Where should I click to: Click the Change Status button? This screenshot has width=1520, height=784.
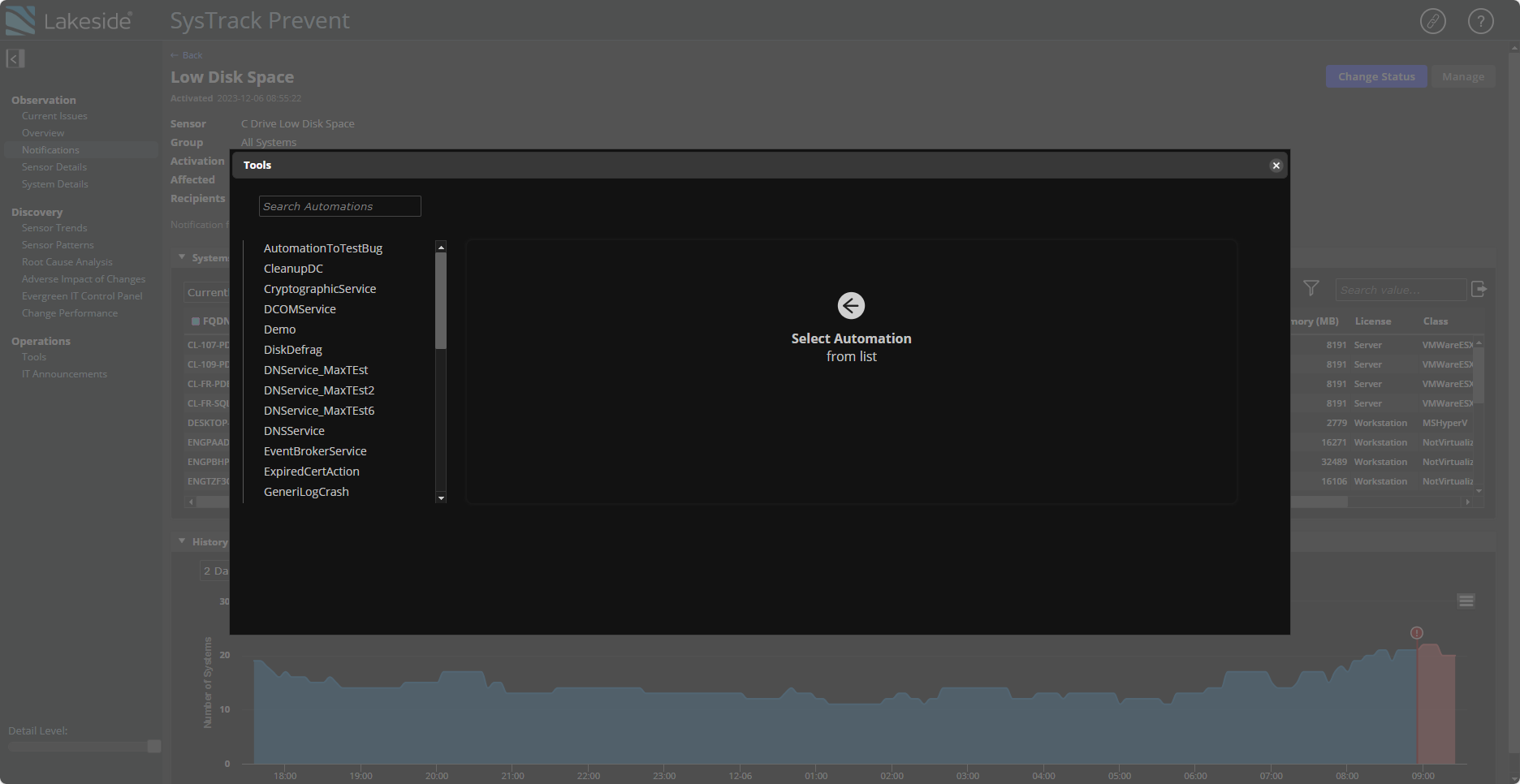(1375, 76)
